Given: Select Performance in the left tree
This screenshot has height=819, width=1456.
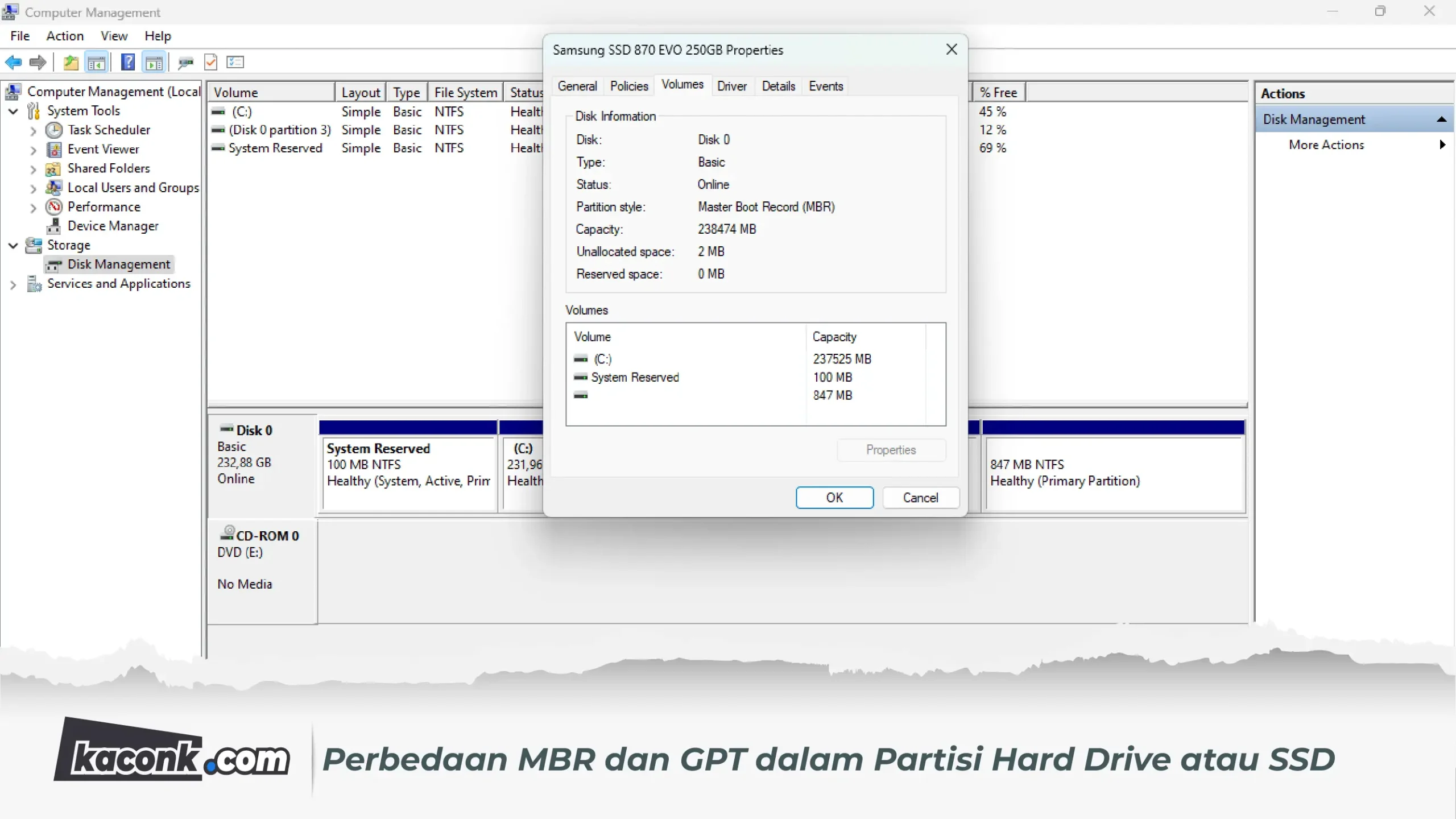Looking at the screenshot, I should [x=104, y=206].
